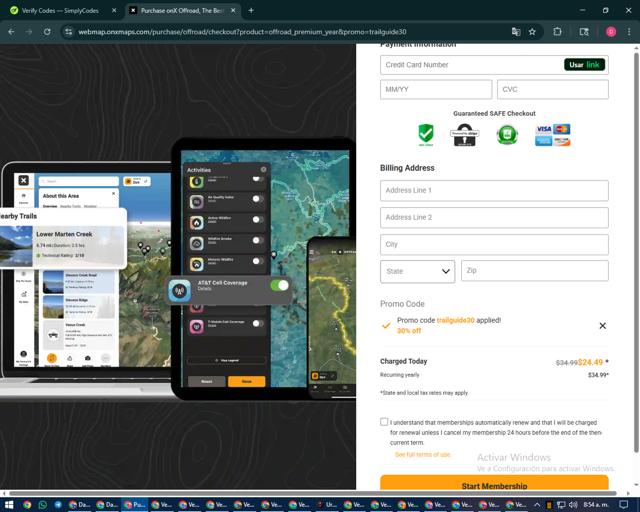
Task: Click the page horizontal scrollbar
Action: (x=312, y=493)
